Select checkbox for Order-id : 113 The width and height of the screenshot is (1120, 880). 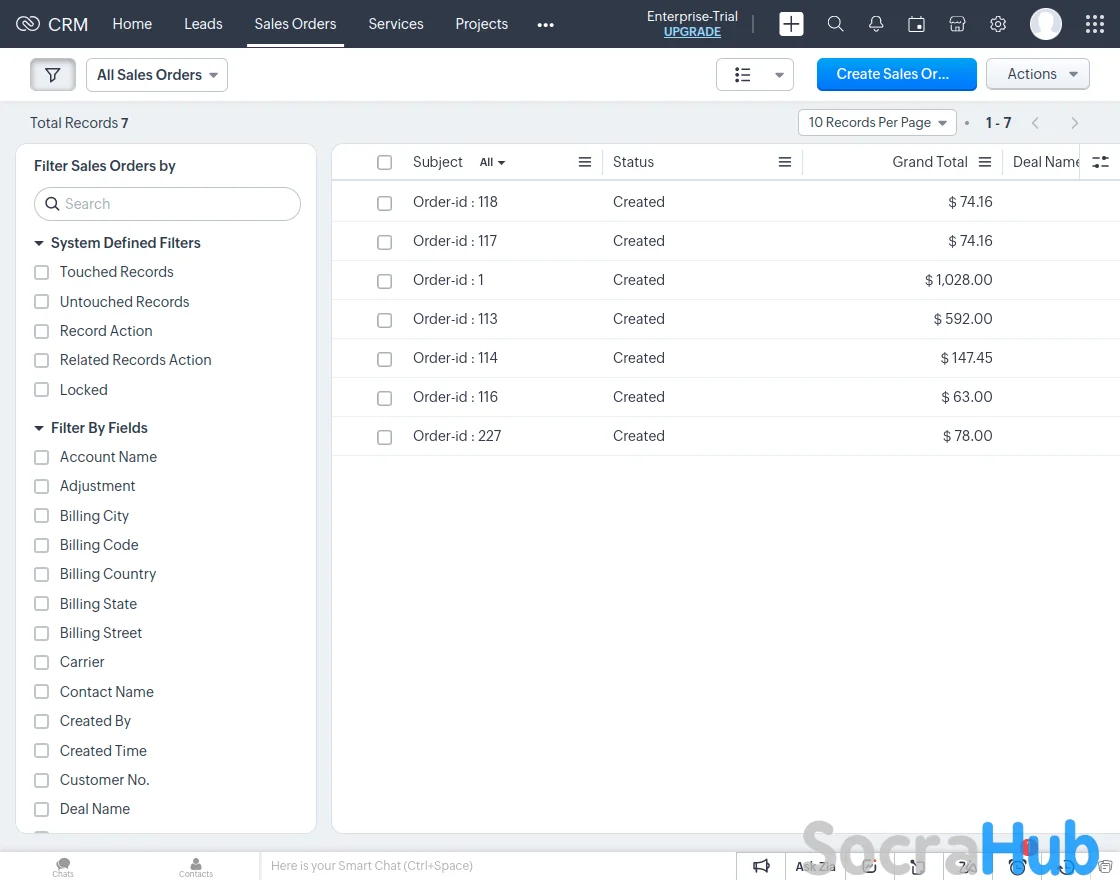click(384, 320)
